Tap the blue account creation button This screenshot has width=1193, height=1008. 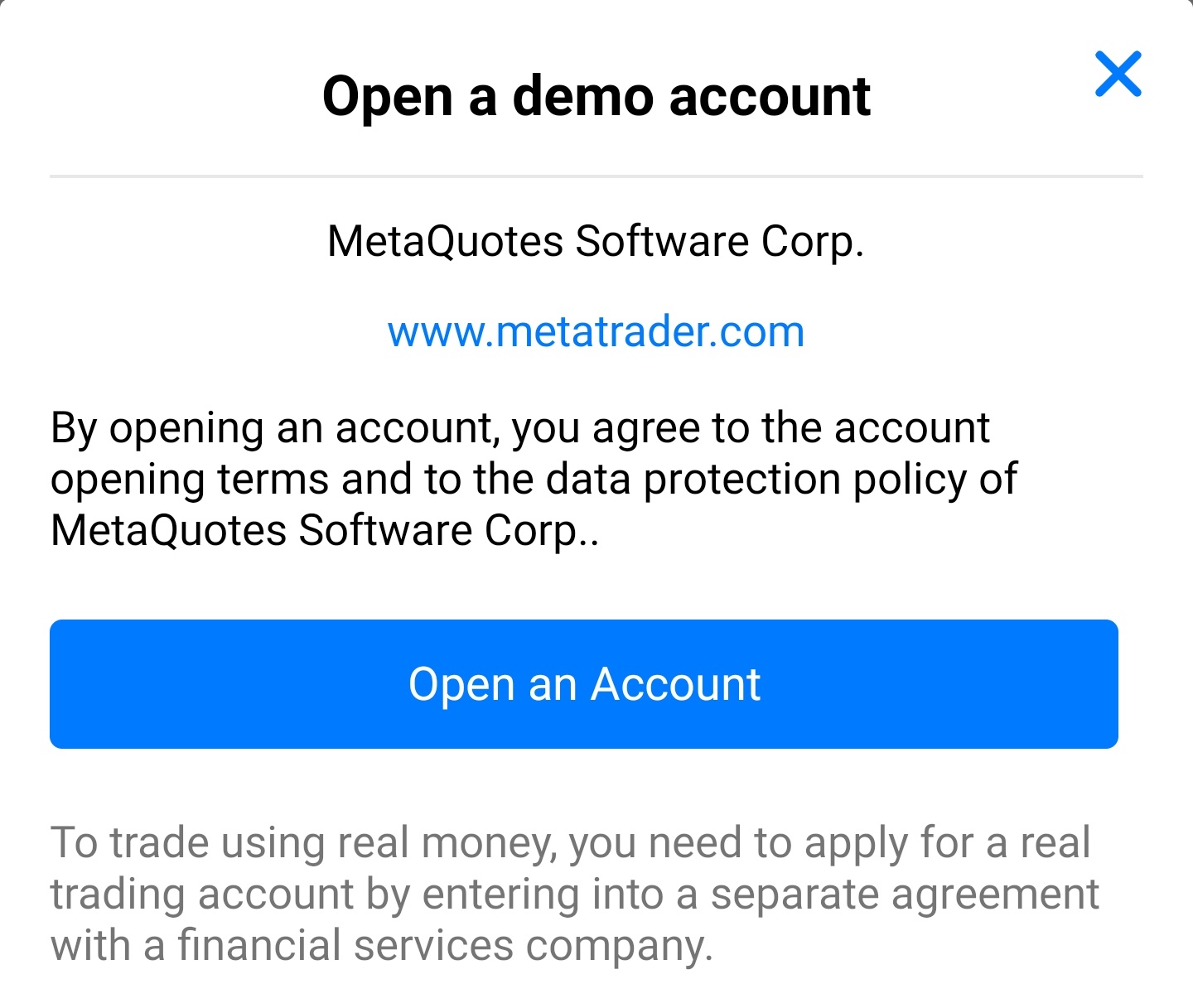pyautogui.click(x=584, y=684)
